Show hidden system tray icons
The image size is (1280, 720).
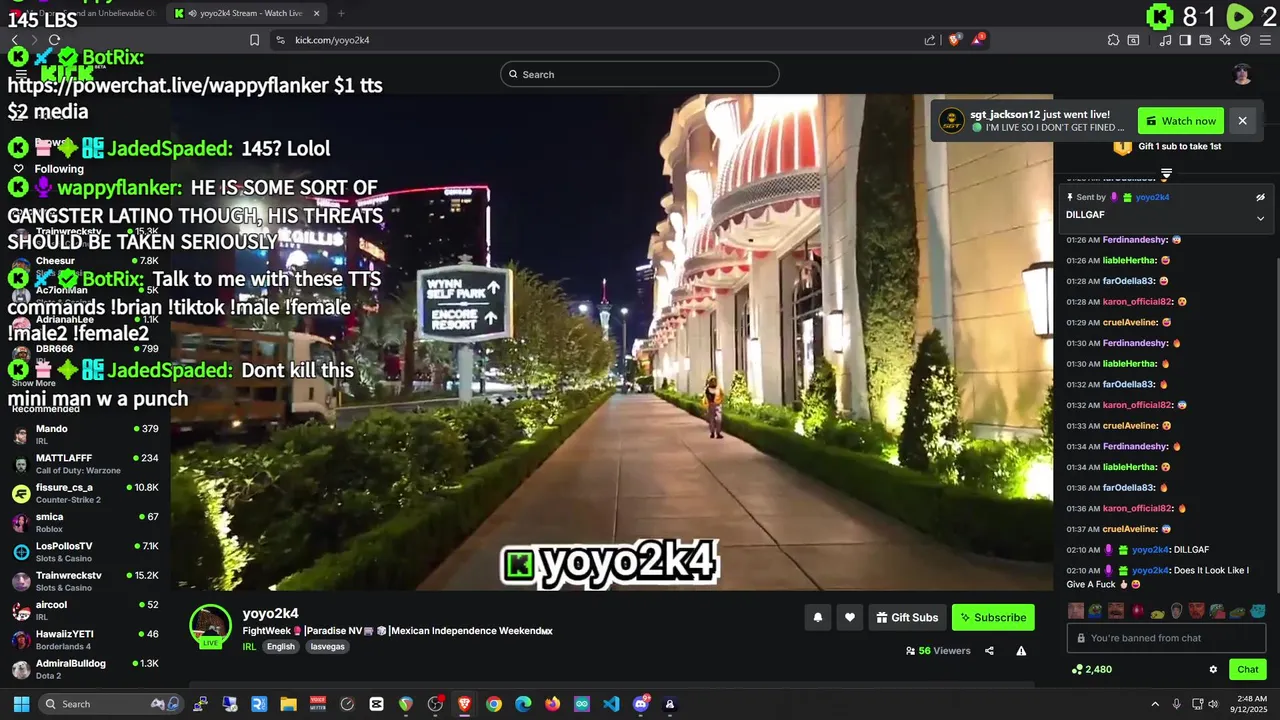click(x=1155, y=704)
